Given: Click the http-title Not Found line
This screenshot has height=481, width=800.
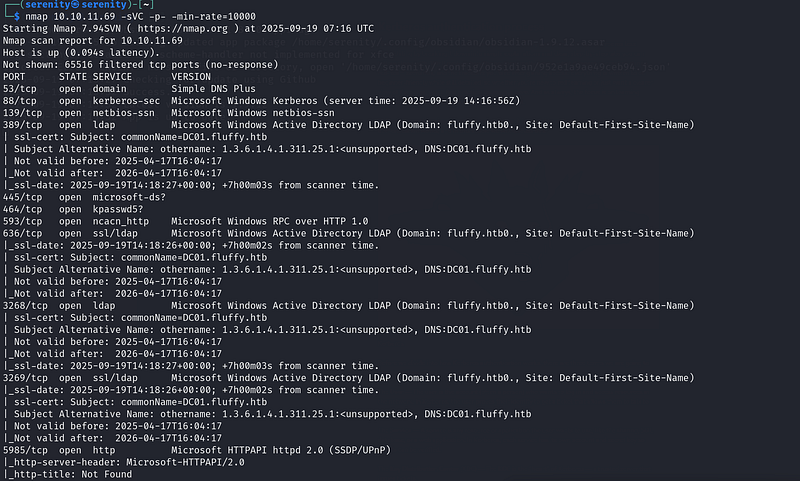Looking at the screenshot, I should pyautogui.click(x=67, y=474).
